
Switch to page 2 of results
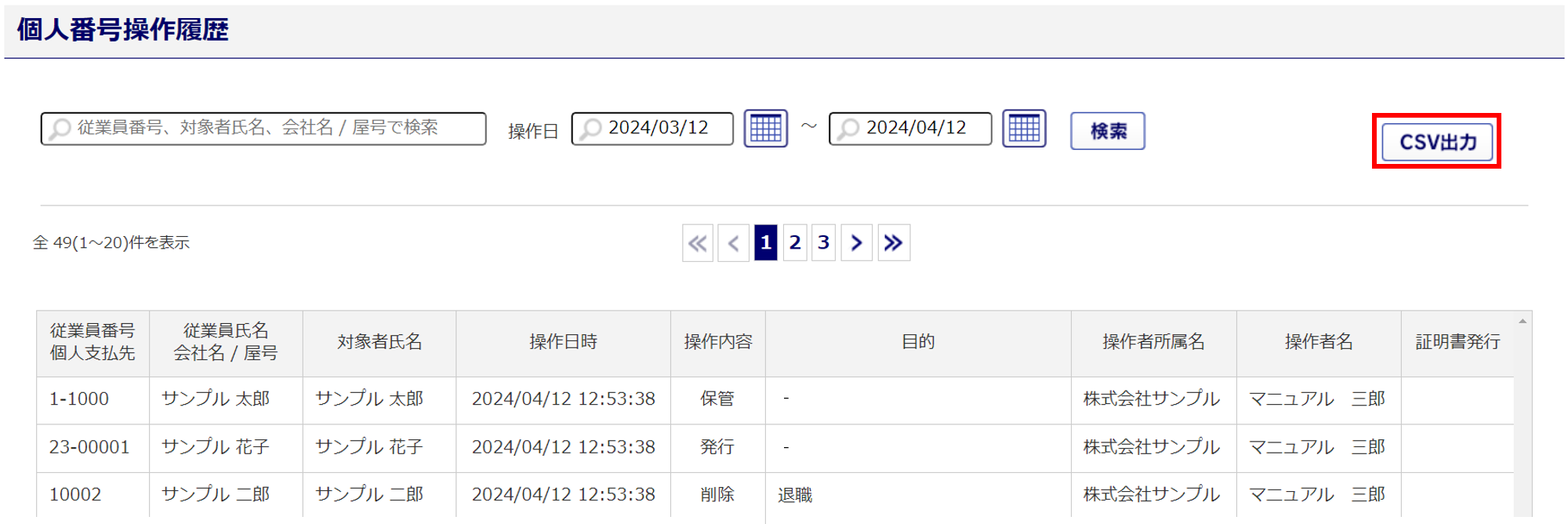tap(795, 243)
